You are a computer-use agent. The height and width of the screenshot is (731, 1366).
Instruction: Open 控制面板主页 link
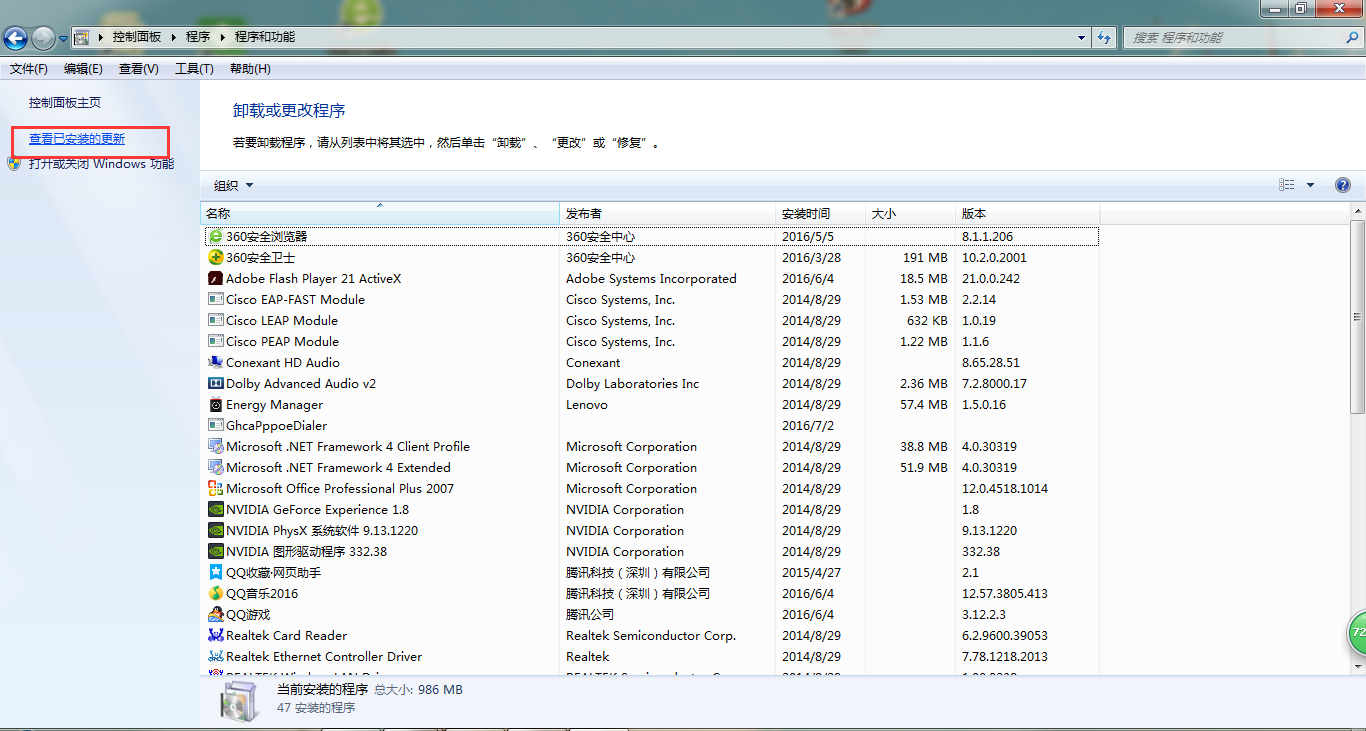click(x=65, y=103)
